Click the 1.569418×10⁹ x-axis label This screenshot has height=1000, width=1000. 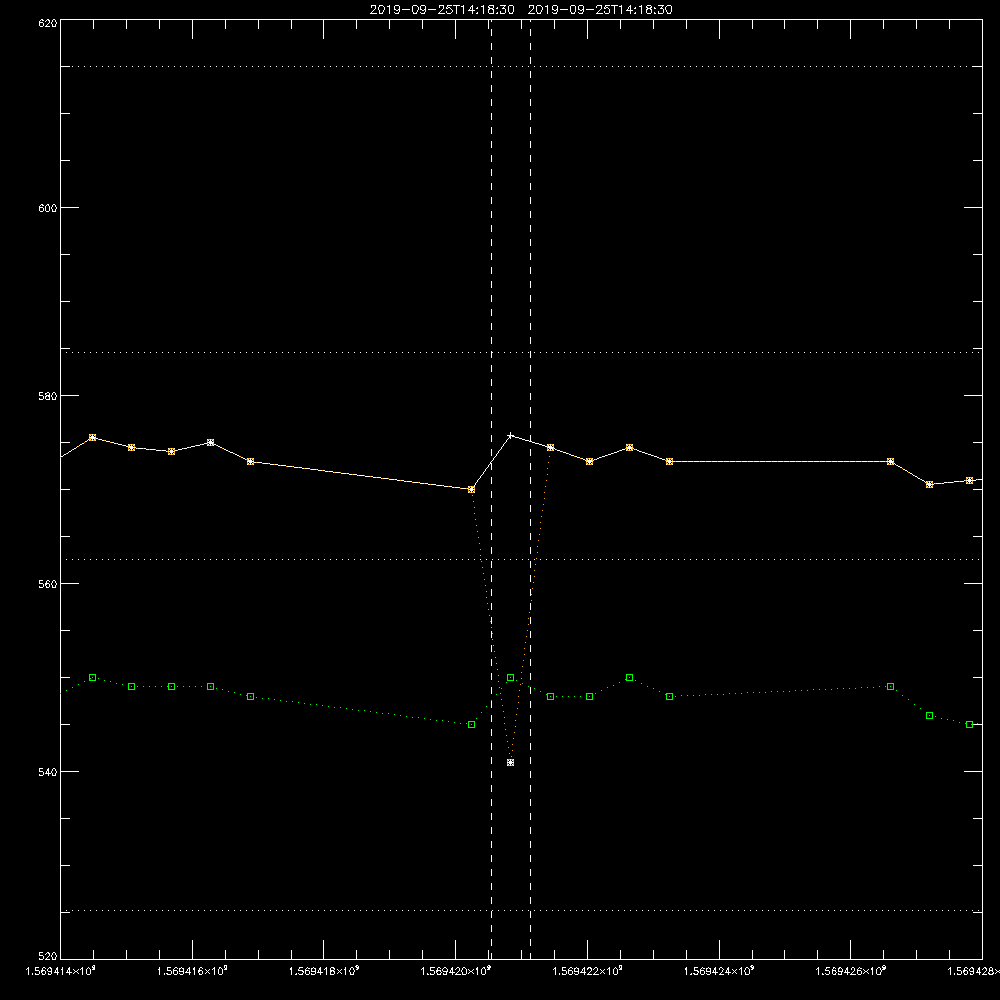(324, 971)
